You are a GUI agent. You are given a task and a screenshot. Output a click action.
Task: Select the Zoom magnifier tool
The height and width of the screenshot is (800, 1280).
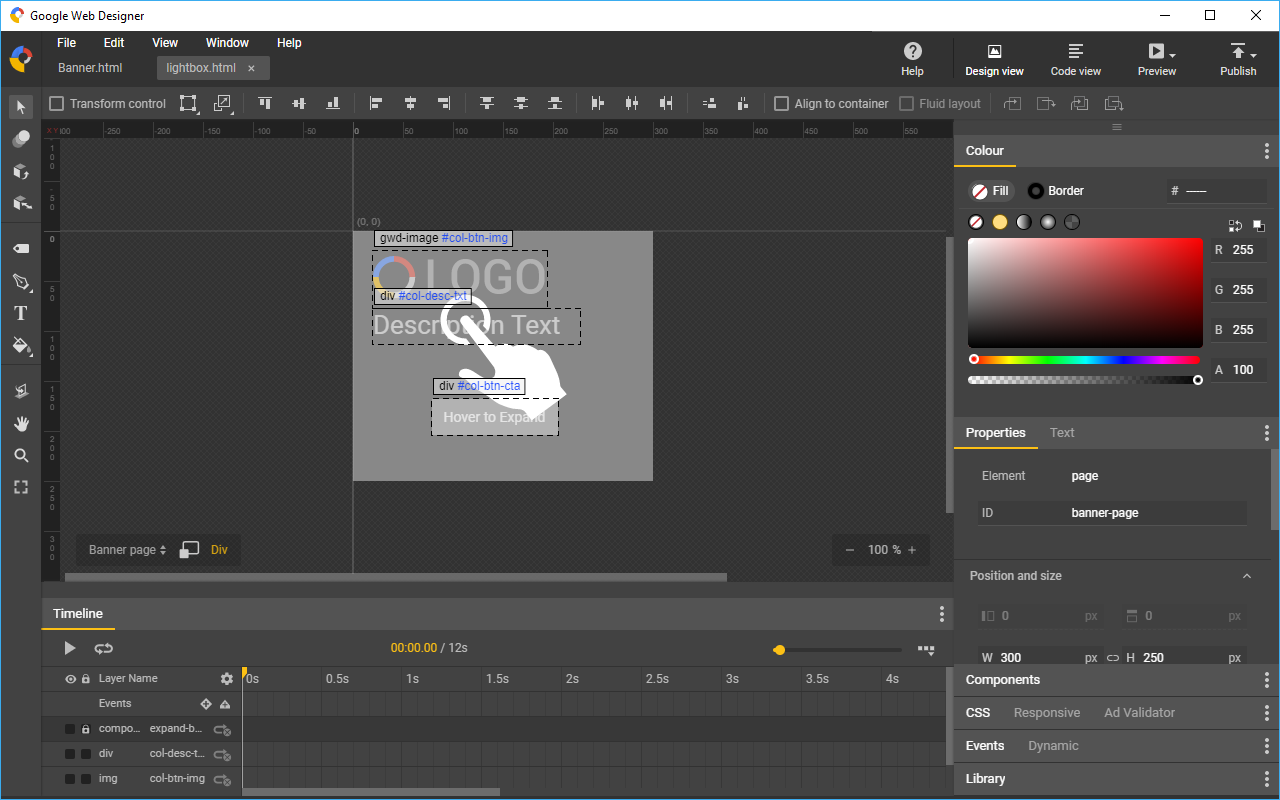coord(20,456)
